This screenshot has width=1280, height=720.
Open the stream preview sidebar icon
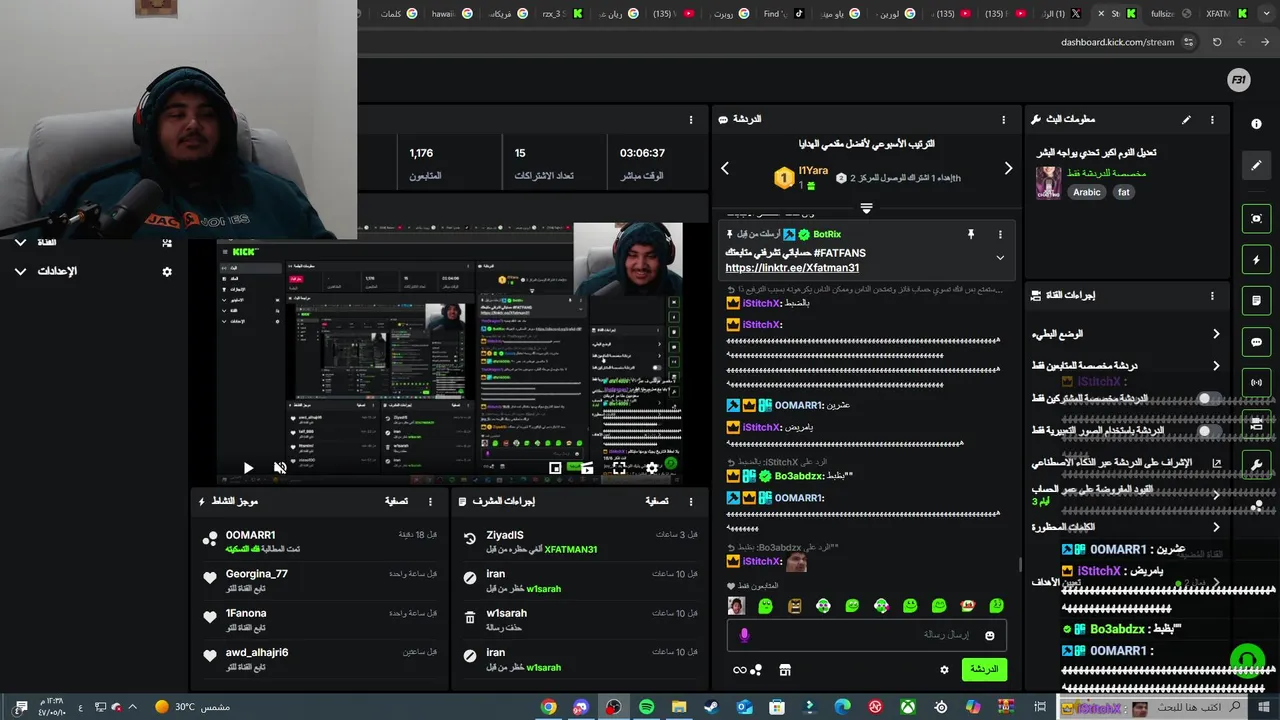tap(1256, 218)
